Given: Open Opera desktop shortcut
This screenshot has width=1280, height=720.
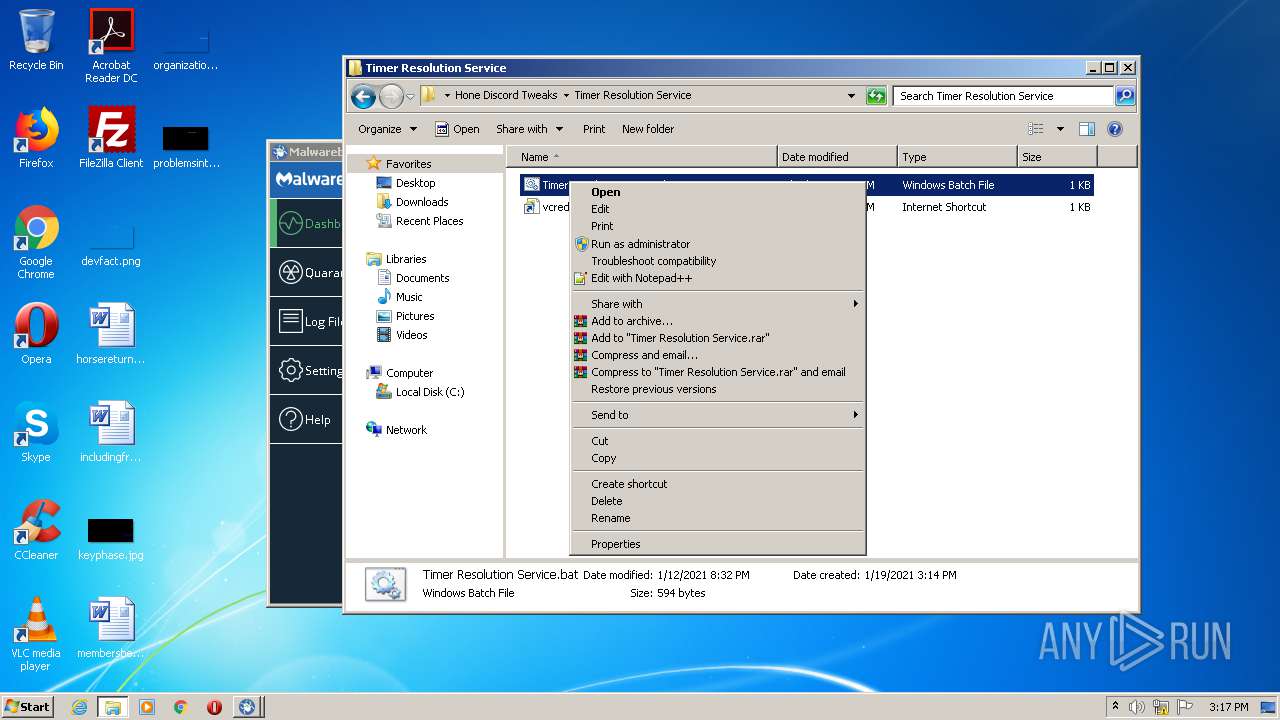Looking at the screenshot, I should tap(36, 334).
